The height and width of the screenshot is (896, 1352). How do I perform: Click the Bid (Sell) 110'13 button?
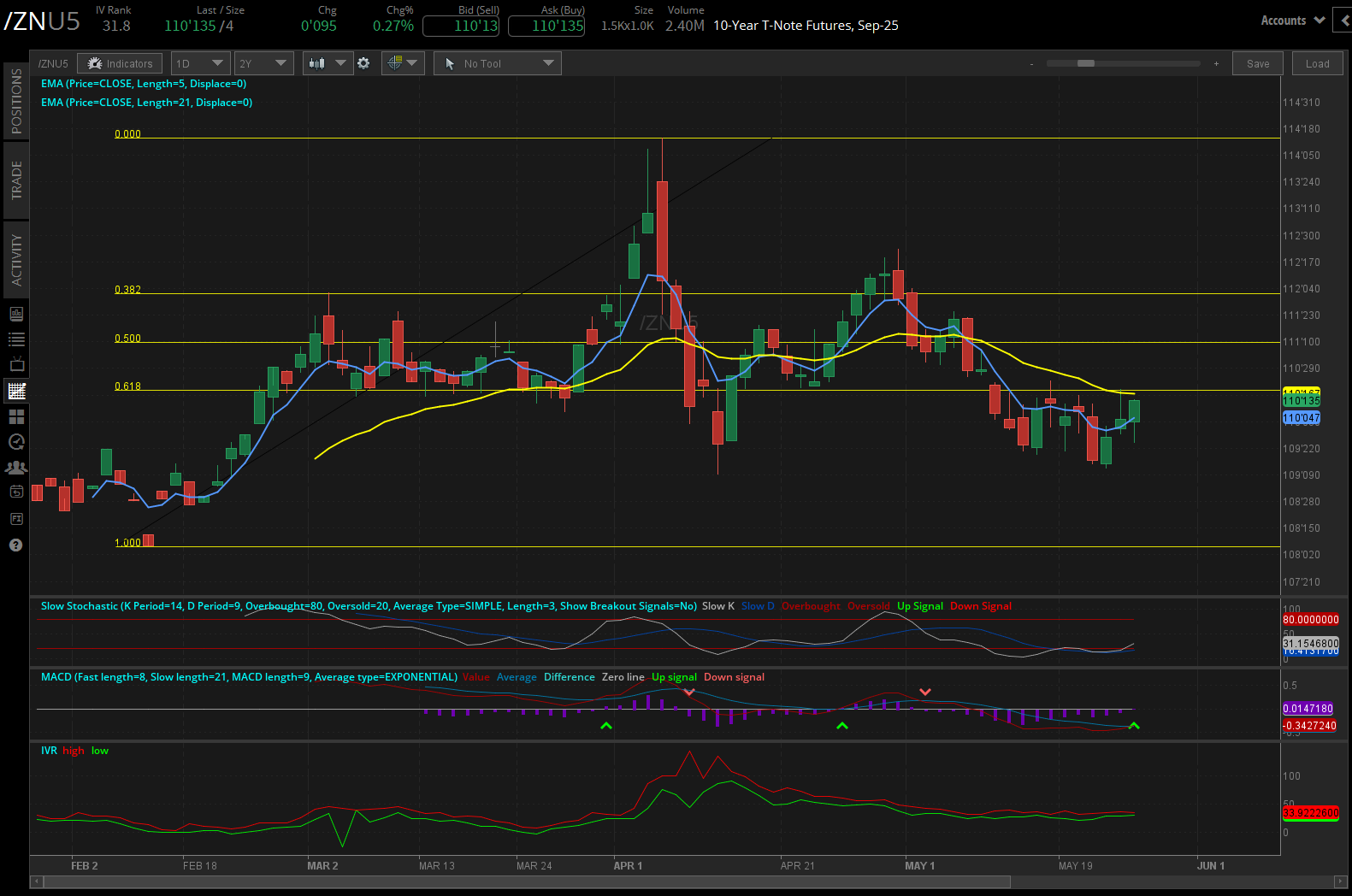coord(461,26)
